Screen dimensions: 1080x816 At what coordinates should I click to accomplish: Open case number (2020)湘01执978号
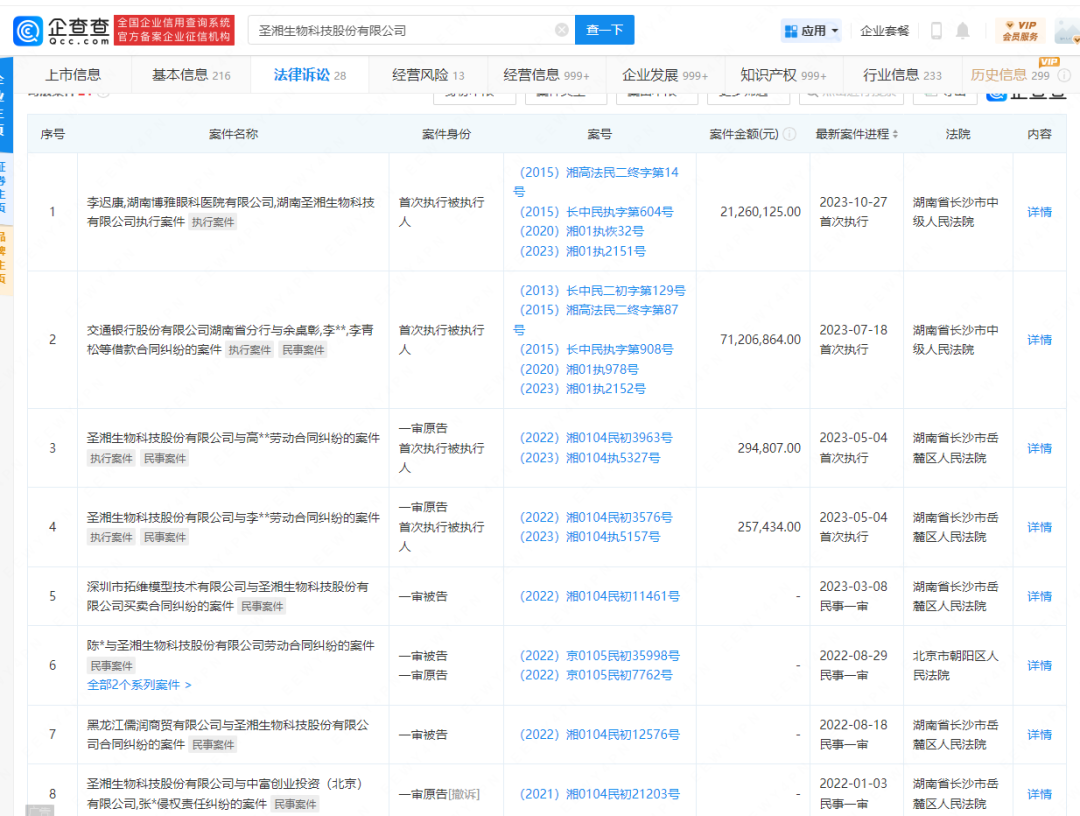click(x=579, y=370)
